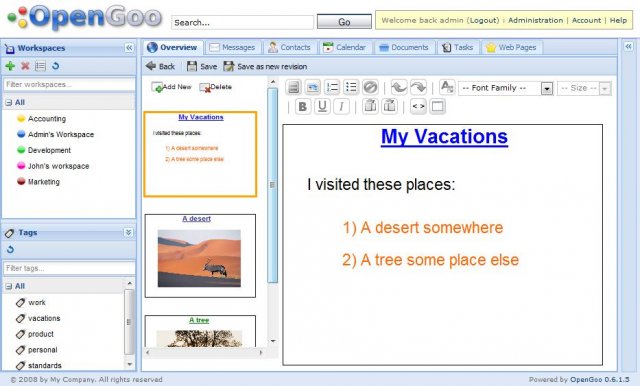
Task: Expand the right side panel
Action: (629, 47)
